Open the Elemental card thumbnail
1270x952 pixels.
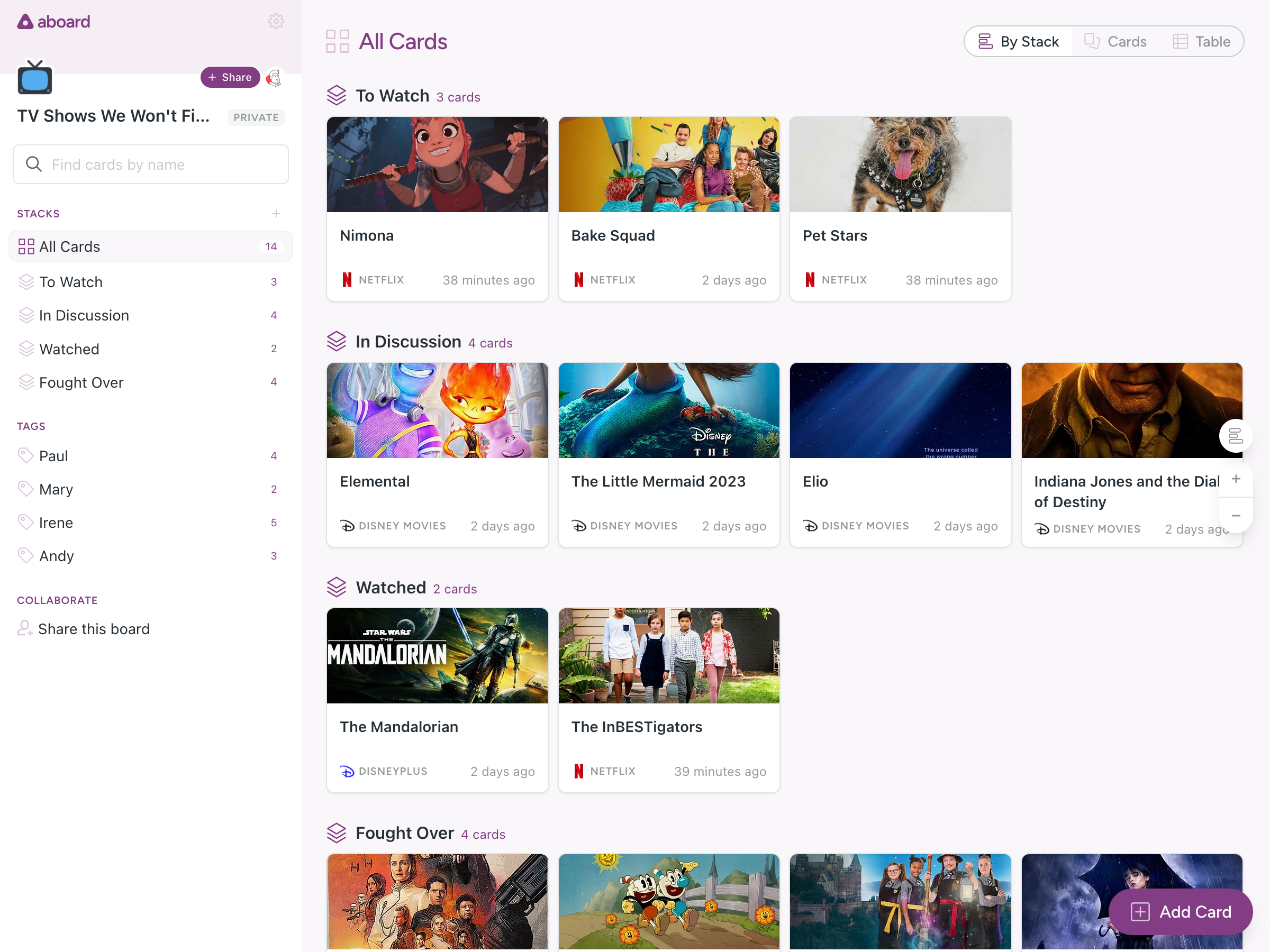(438, 410)
